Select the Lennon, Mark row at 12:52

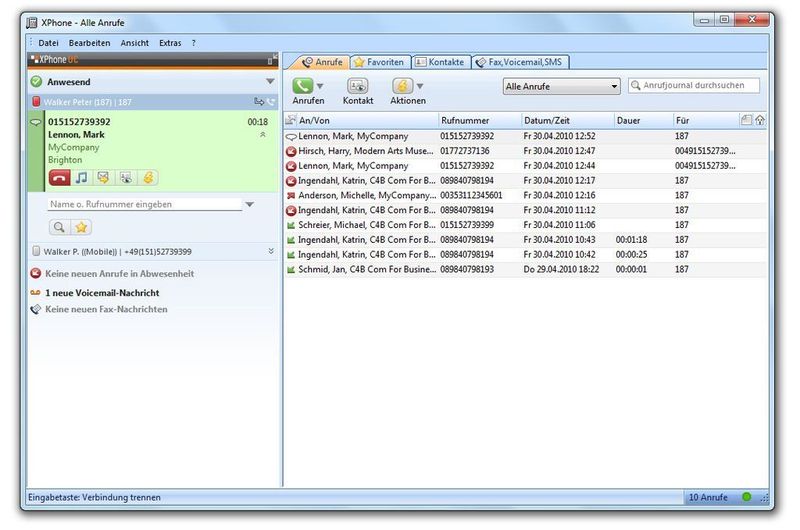coord(525,136)
